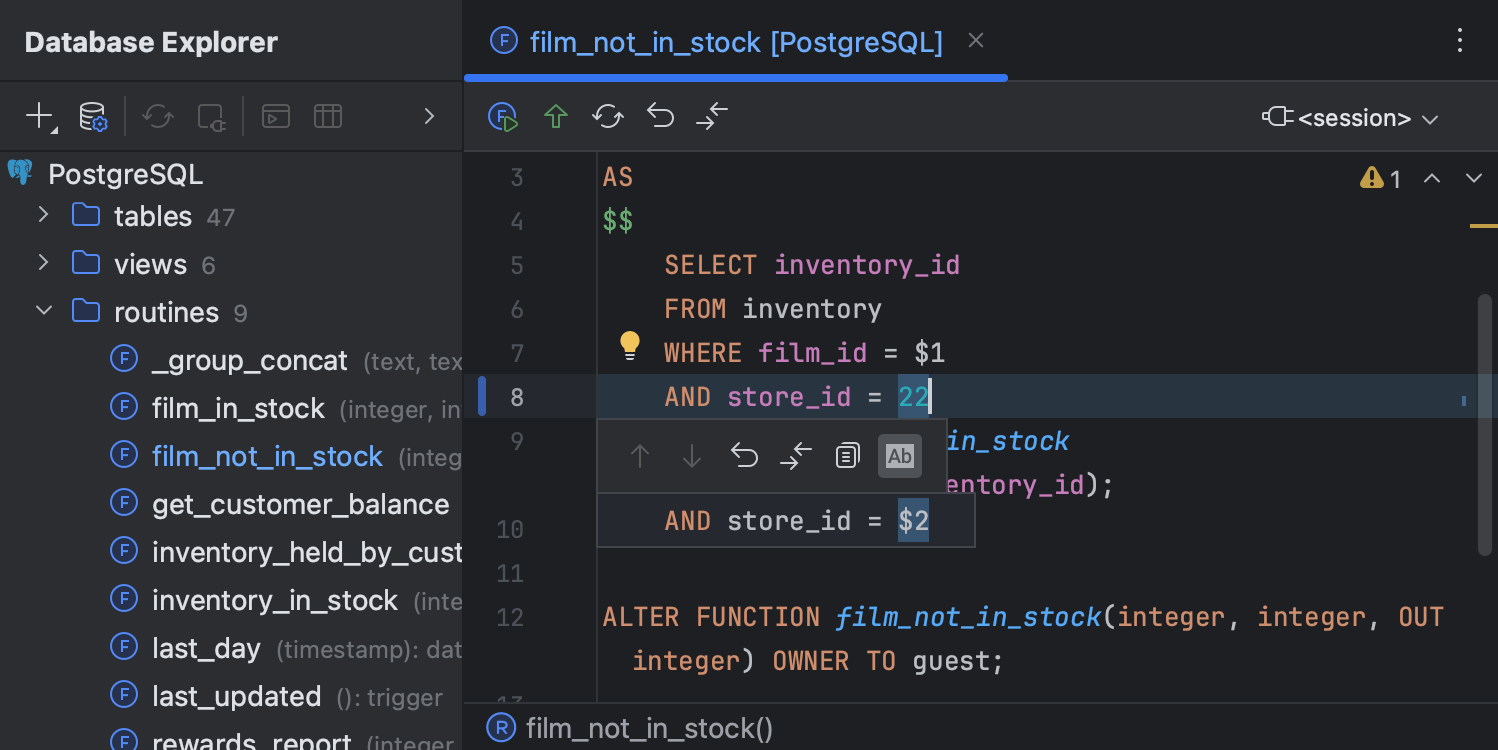The width and height of the screenshot is (1498, 750).
Task: Collapse the routines folder
Action: pyautogui.click(x=43, y=311)
